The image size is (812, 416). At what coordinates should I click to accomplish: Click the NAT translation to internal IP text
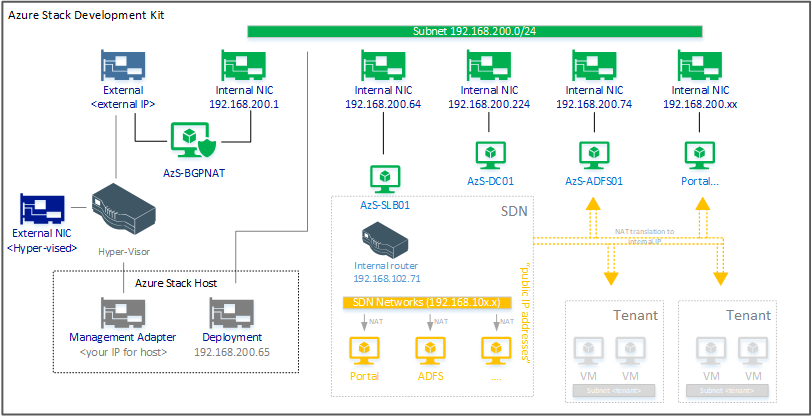644,236
